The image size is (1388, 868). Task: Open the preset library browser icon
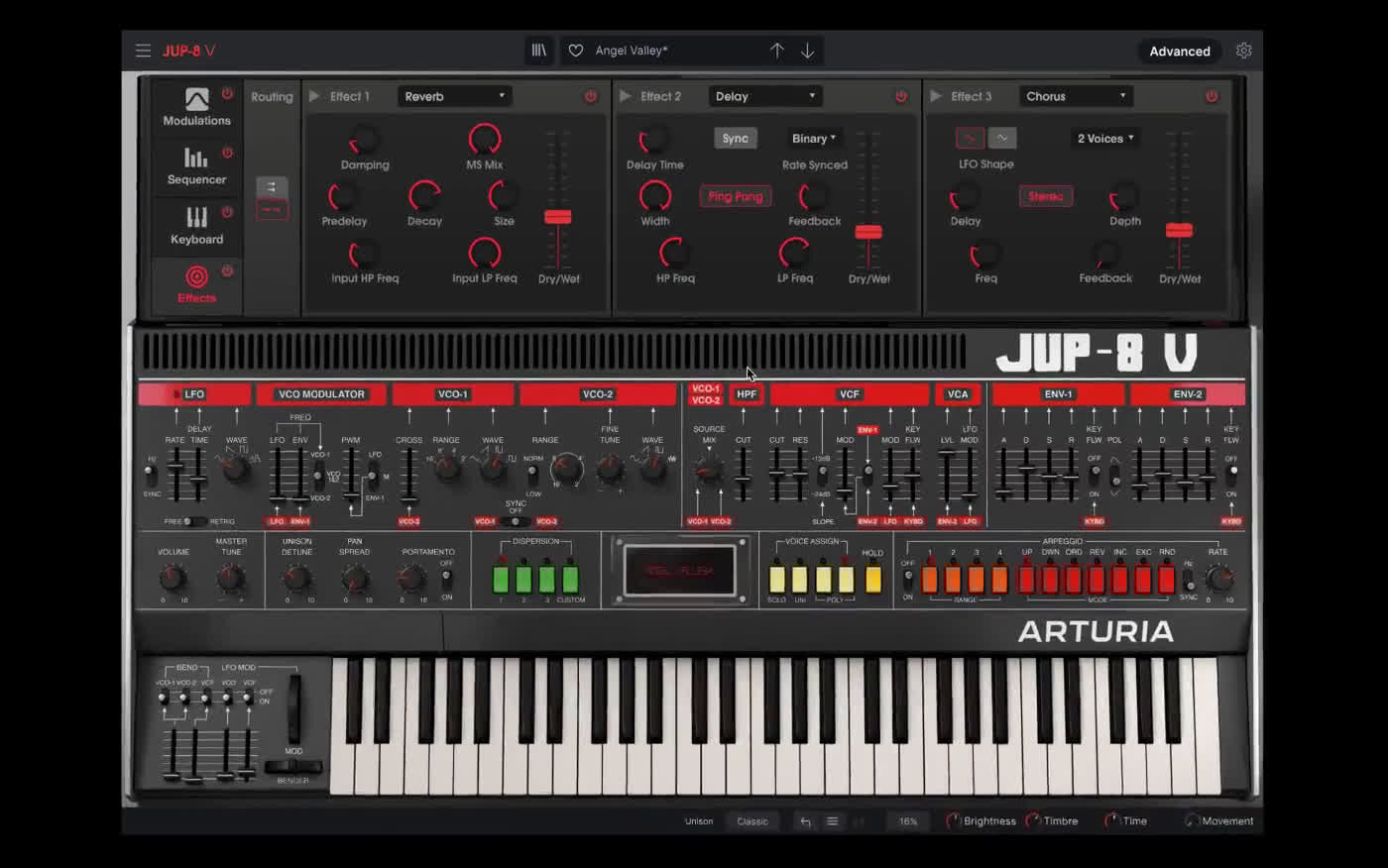pos(538,51)
